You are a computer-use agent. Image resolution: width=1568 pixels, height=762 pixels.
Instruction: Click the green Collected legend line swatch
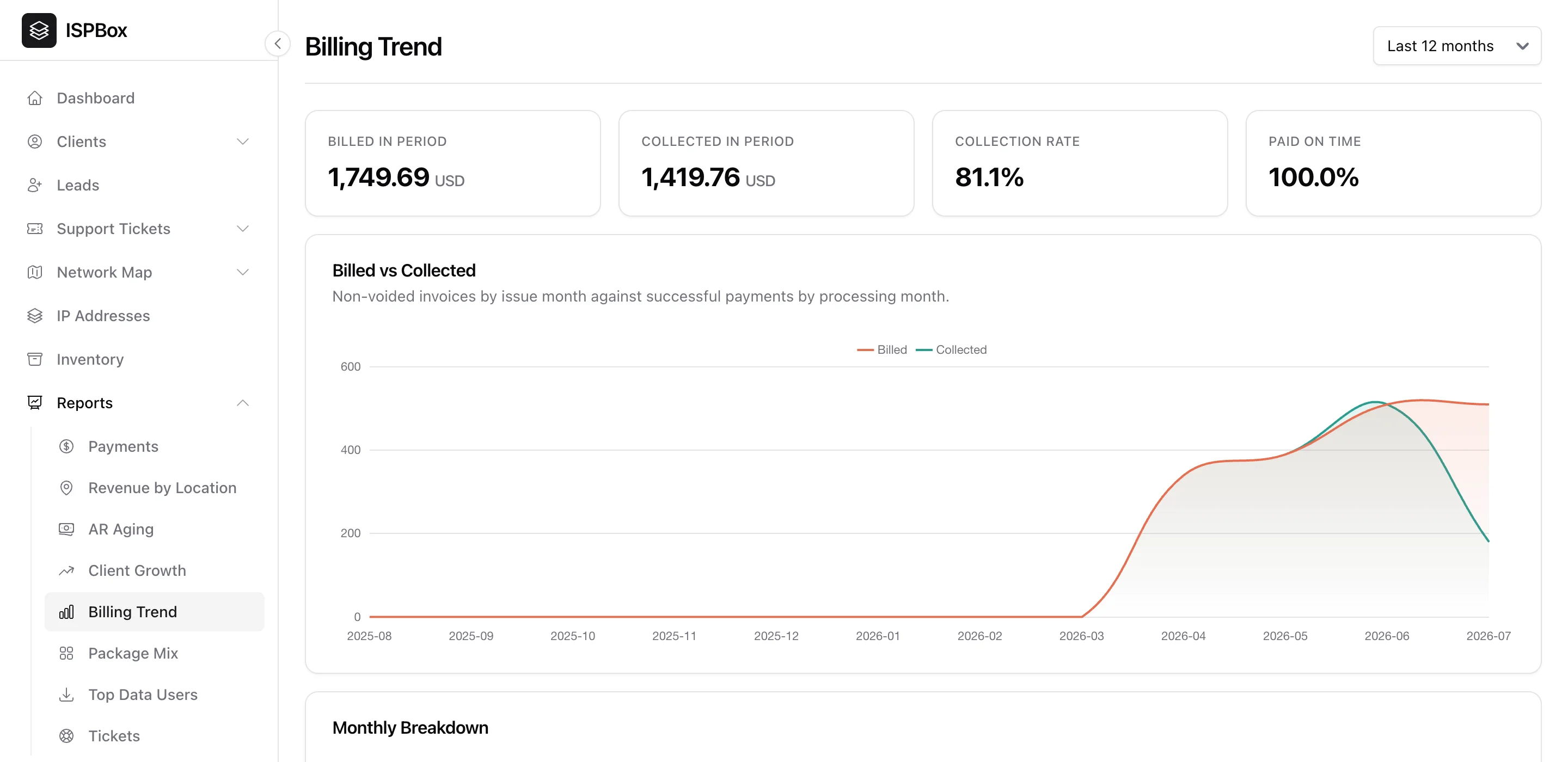[x=924, y=350]
